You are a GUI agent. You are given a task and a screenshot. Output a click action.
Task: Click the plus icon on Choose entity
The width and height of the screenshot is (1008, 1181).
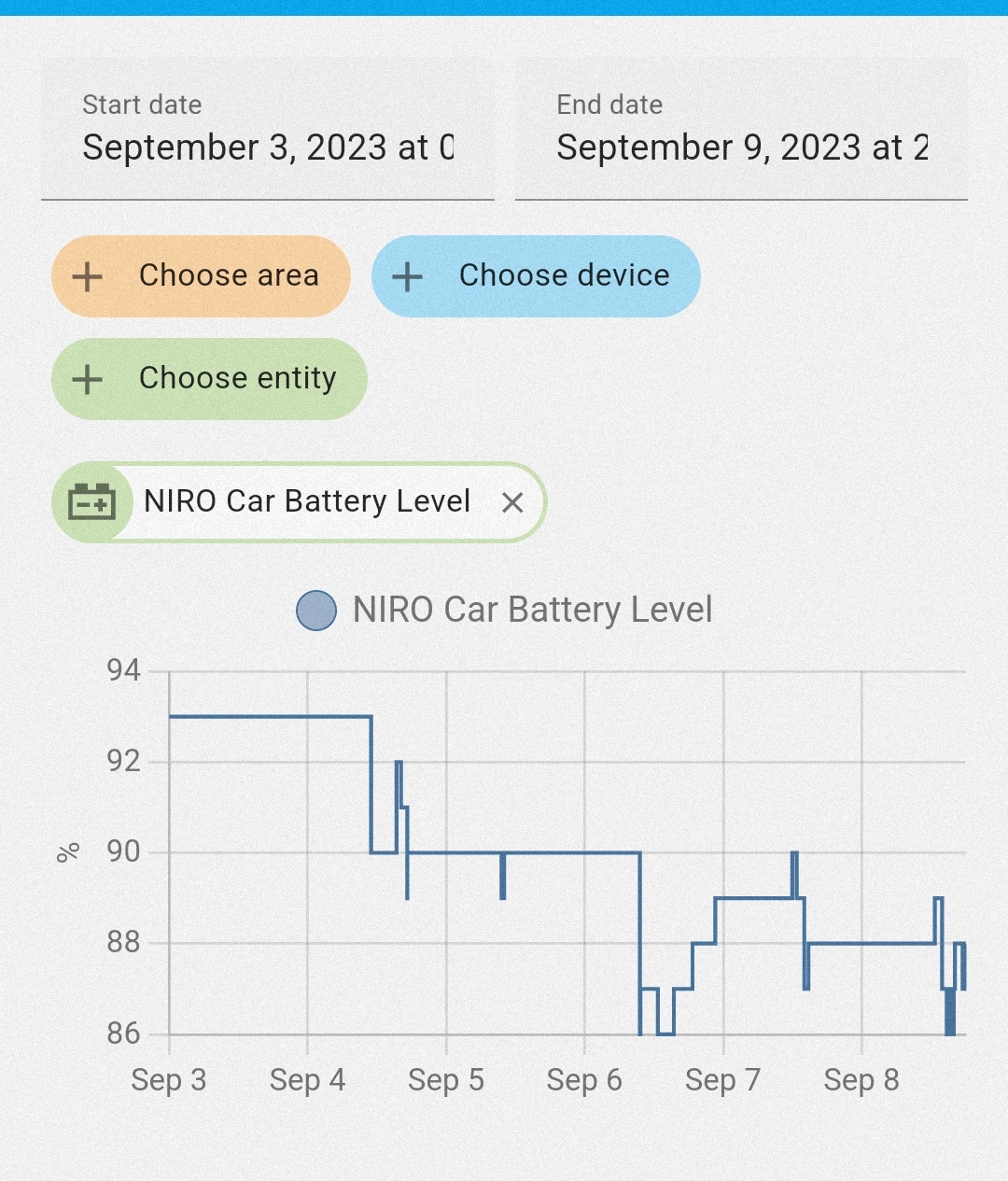point(87,379)
